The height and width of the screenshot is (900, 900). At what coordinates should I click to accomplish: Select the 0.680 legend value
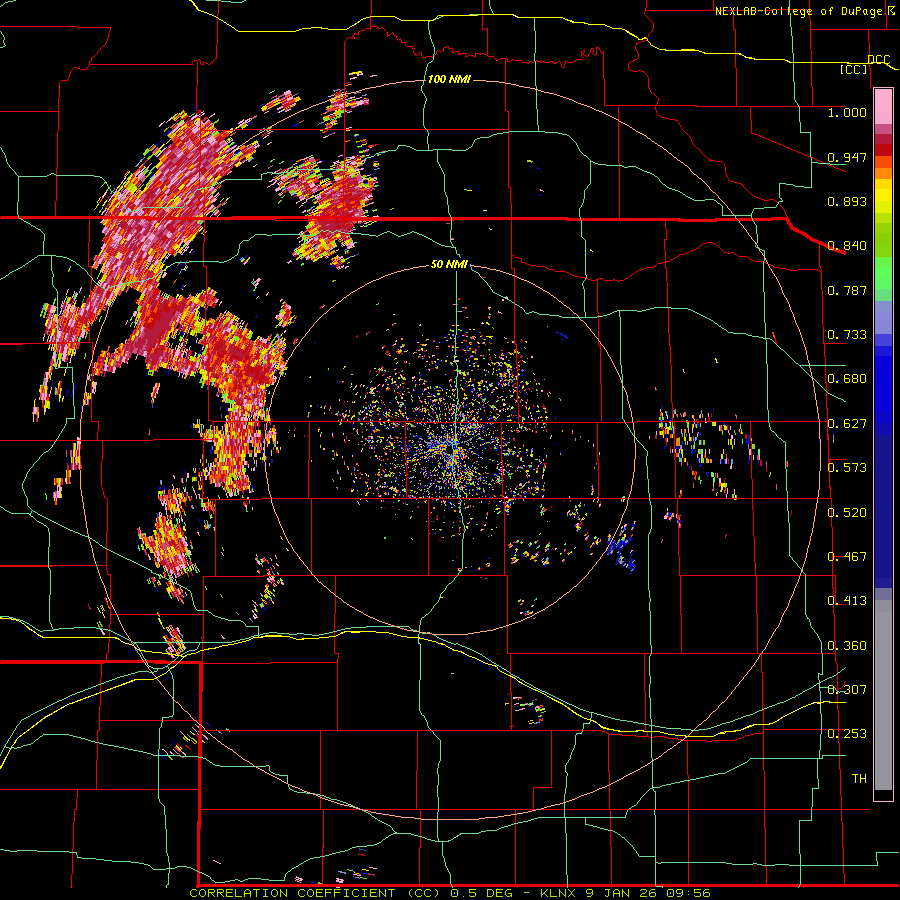tap(847, 379)
